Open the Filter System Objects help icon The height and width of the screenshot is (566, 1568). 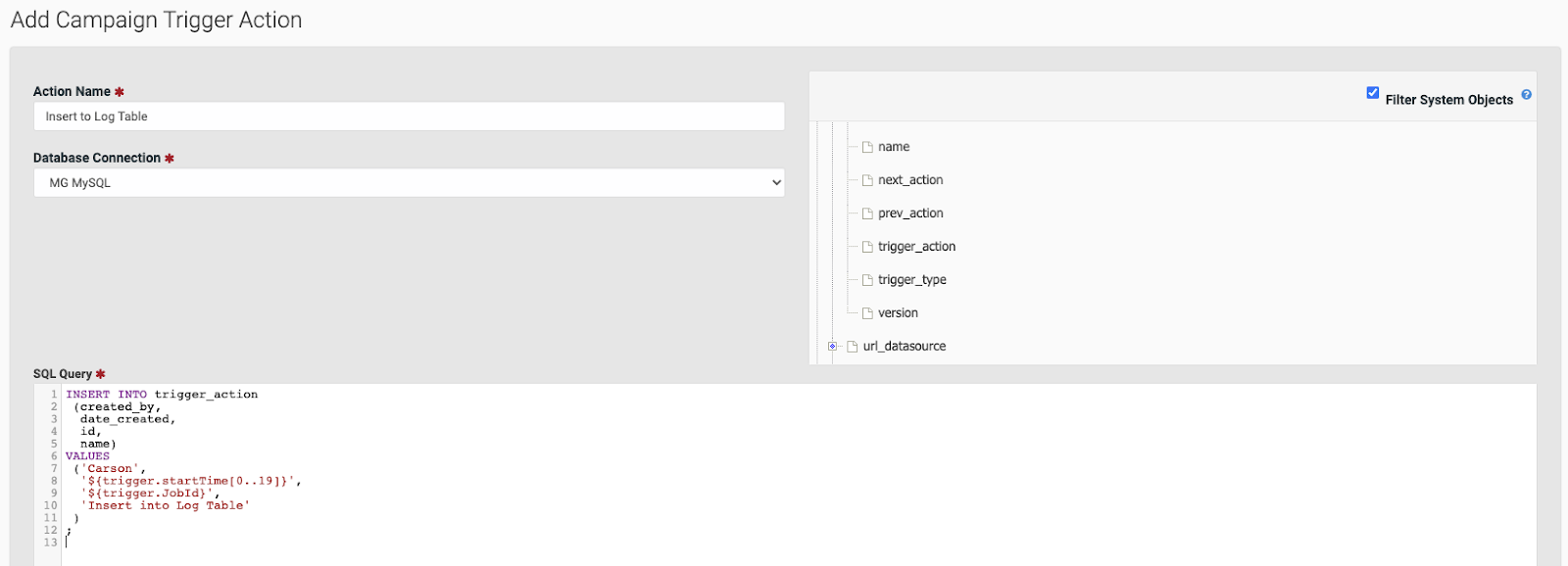pos(1526,95)
